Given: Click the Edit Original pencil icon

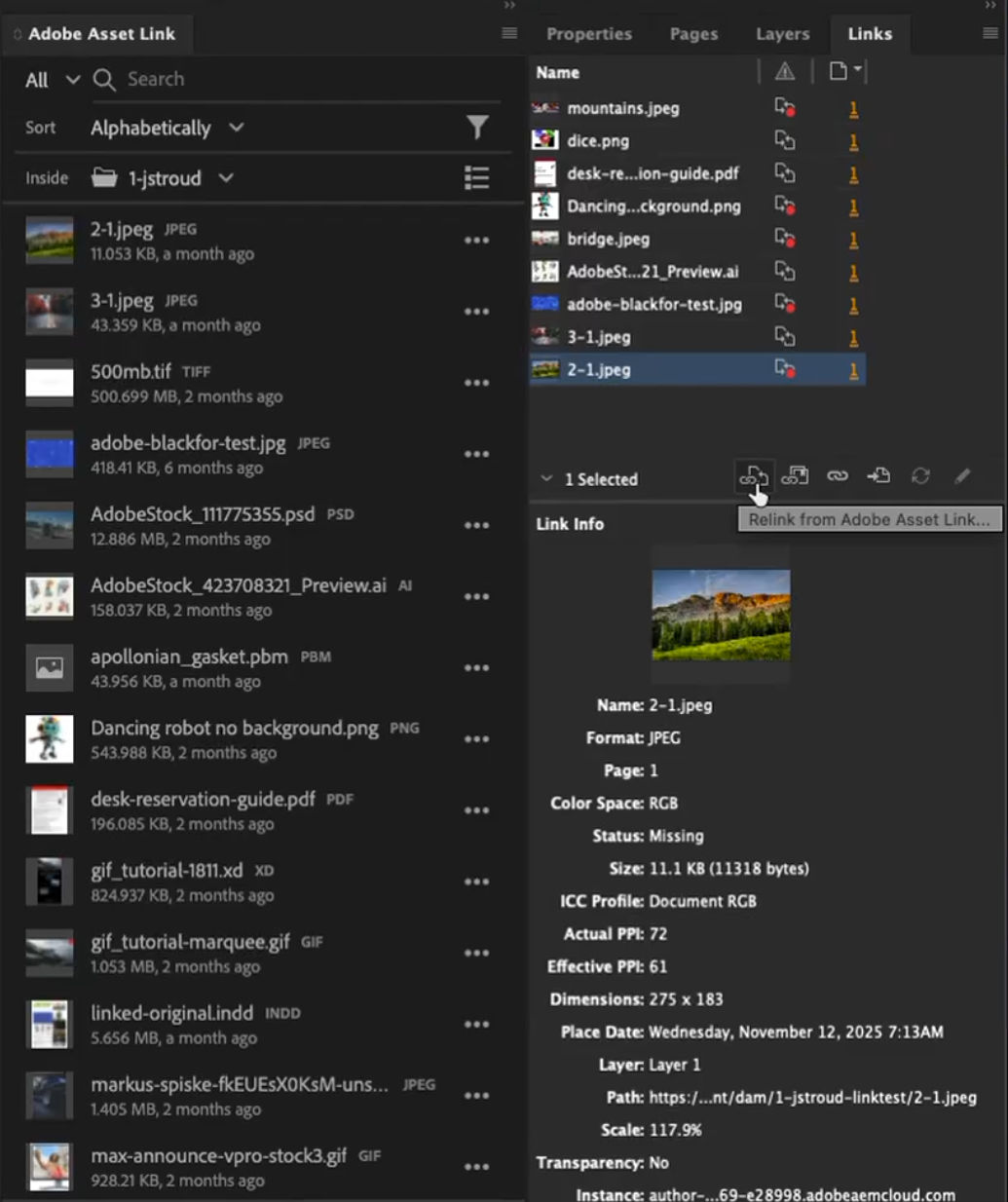Looking at the screenshot, I should pyautogui.click(x=962, y=475).
